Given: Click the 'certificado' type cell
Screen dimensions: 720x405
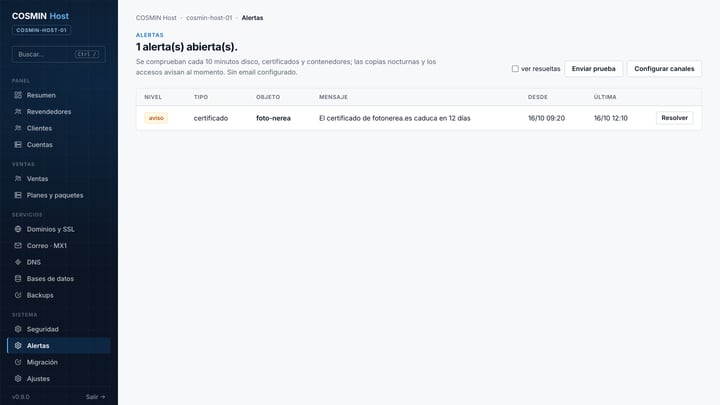Looking at the screenshot, I should [211, 118].
